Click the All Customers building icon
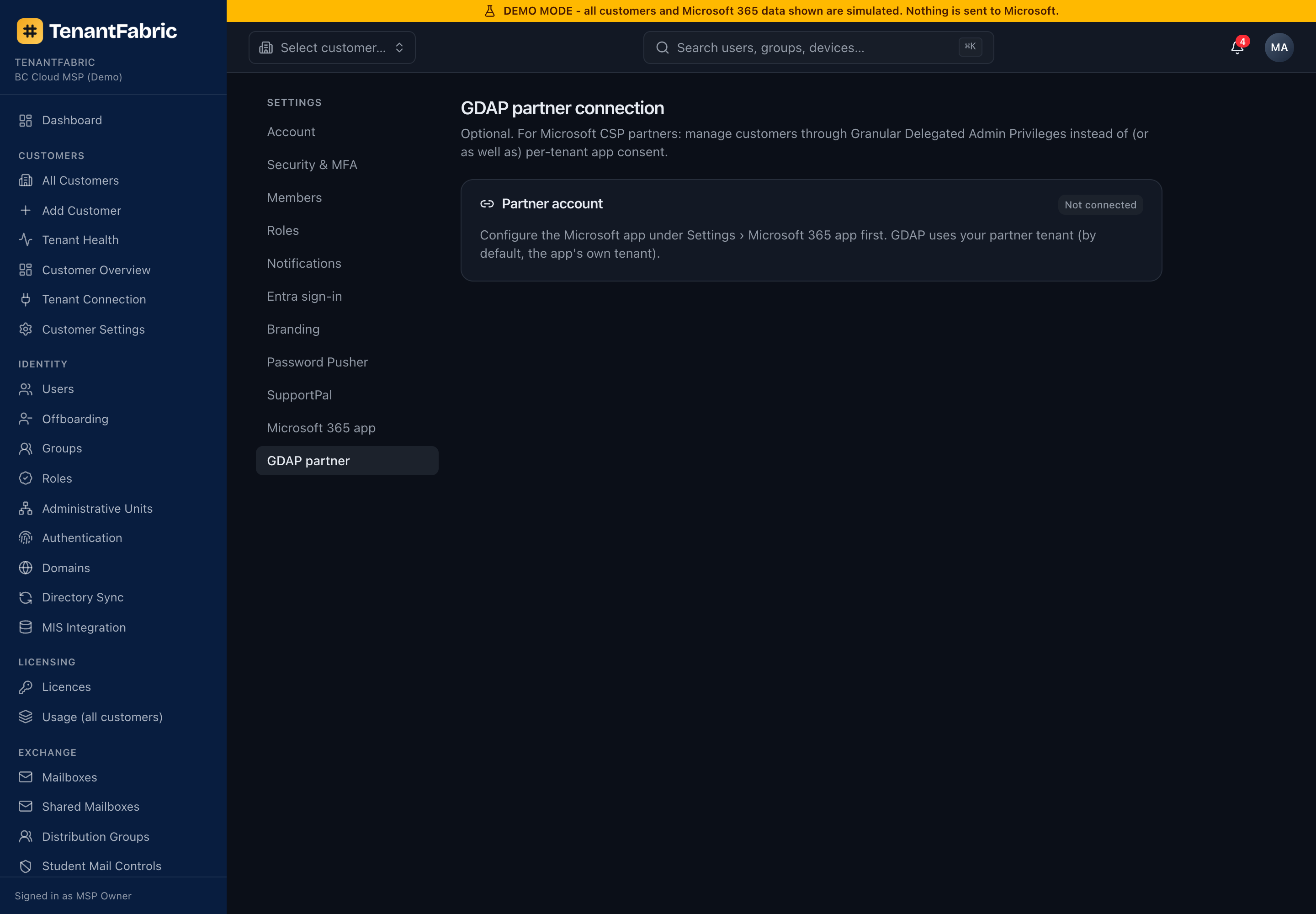 tap(25, 181)
